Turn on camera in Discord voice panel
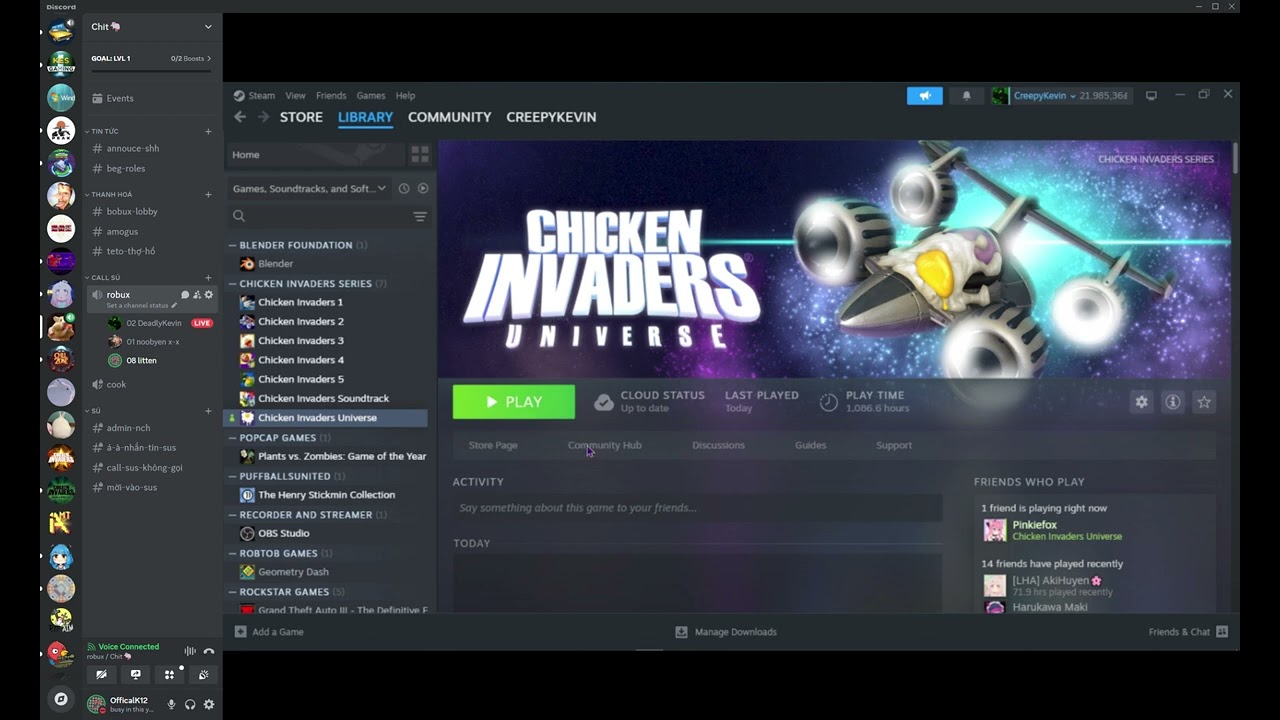This screenshot has width=1280, height=720. [101, 675]
